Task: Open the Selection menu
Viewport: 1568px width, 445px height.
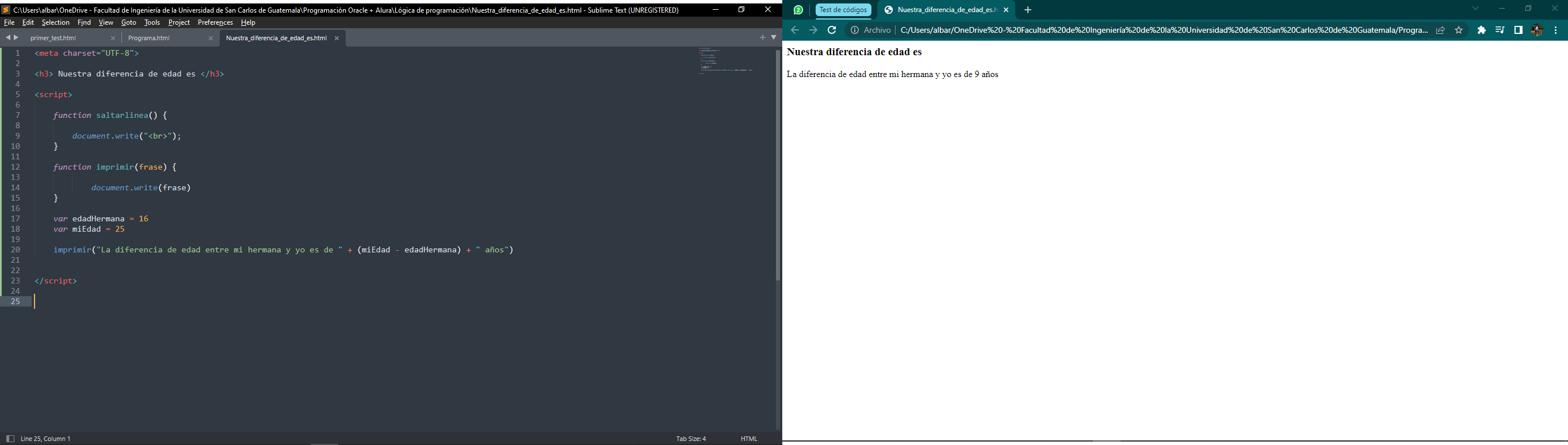Action: (55, 22)
